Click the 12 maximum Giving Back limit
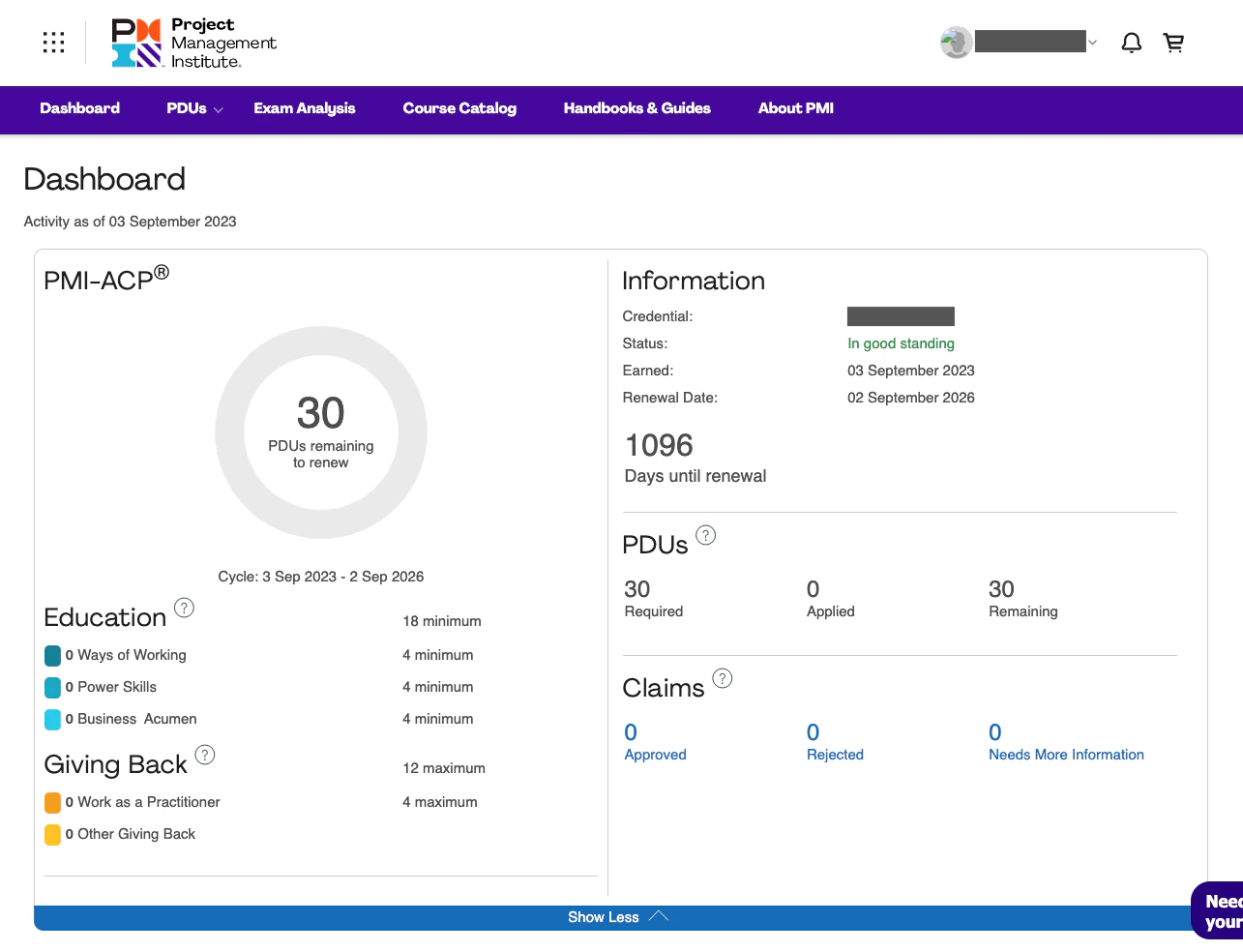 [x=444, y=768]
